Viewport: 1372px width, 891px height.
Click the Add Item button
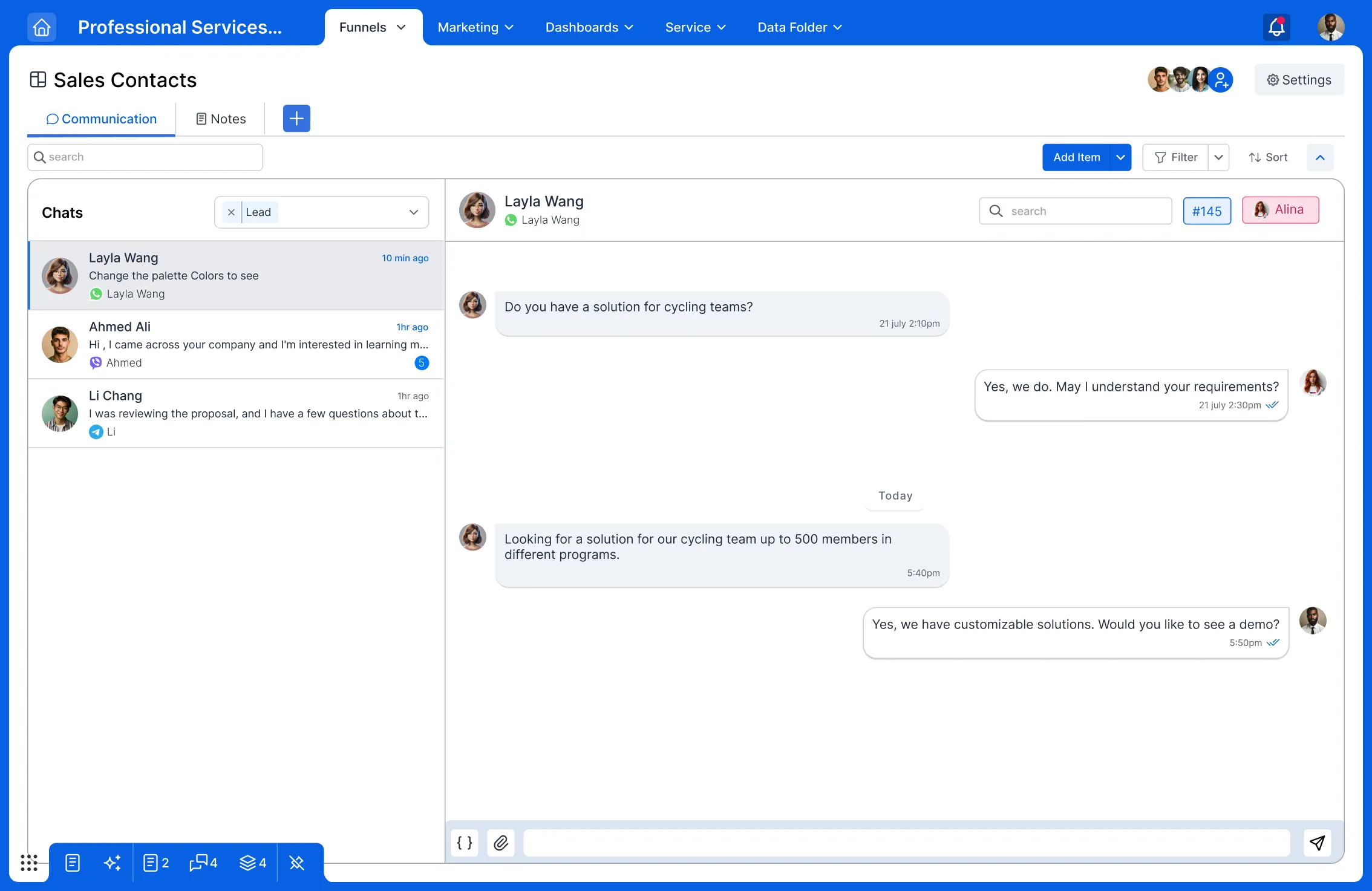(x=1076, y=157)
